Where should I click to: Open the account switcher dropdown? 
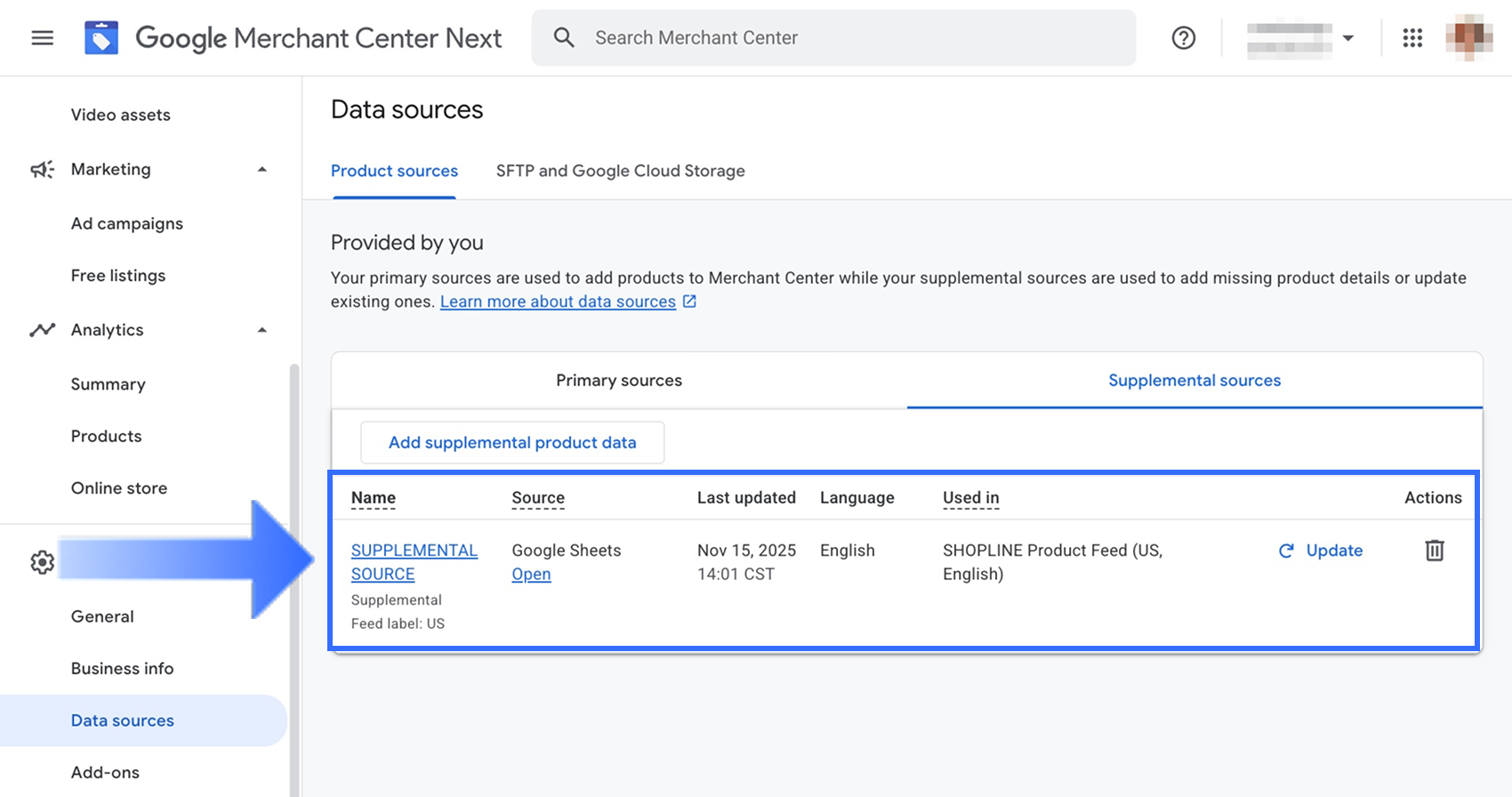[x=1300, y=38]
